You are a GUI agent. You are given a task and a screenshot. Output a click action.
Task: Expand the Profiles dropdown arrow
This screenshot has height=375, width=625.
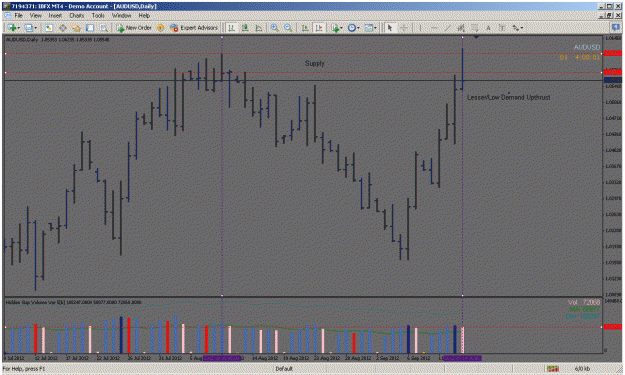coord(35,28)
